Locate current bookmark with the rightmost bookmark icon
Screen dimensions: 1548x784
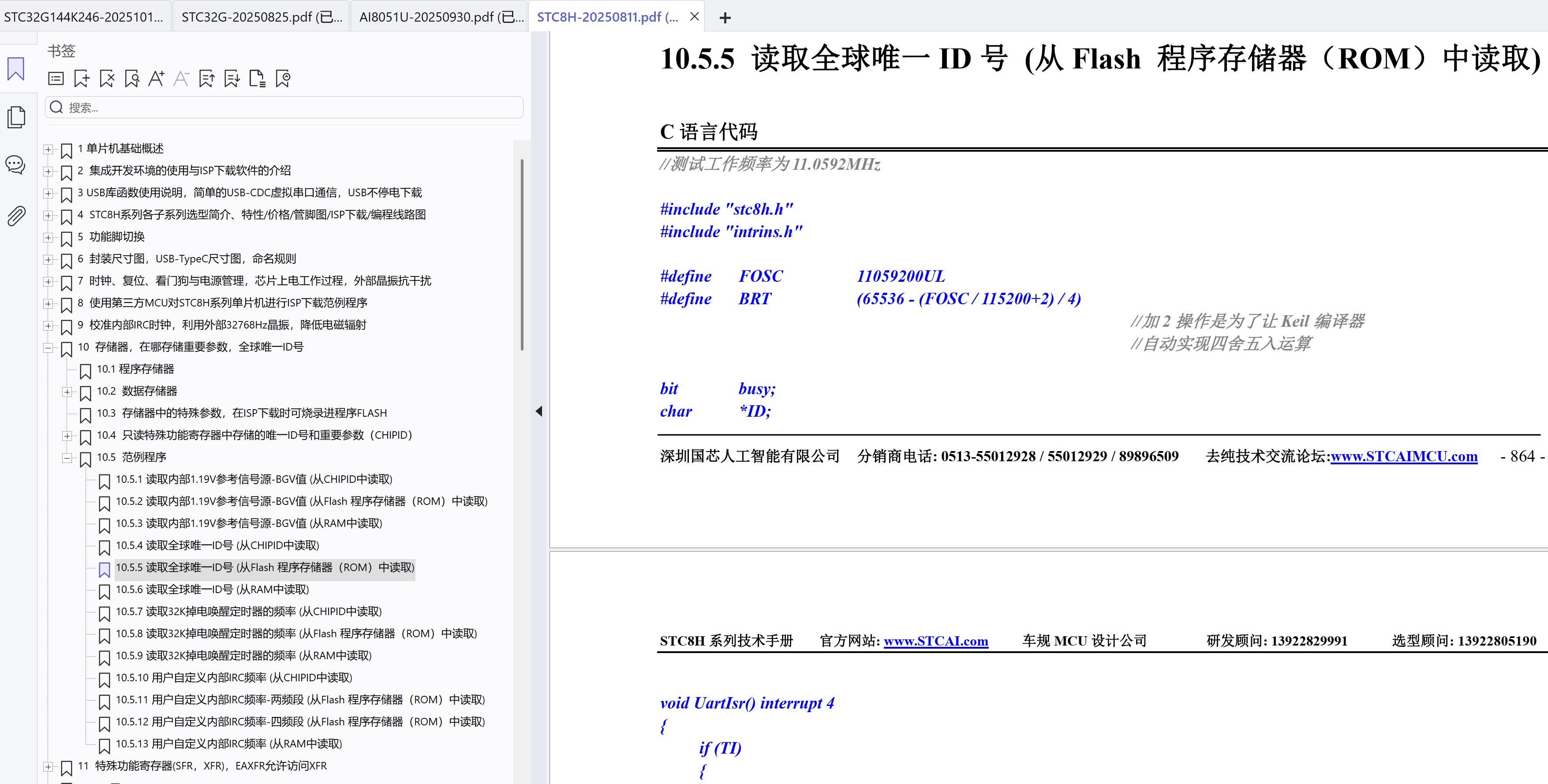click(x=282, y=78)
